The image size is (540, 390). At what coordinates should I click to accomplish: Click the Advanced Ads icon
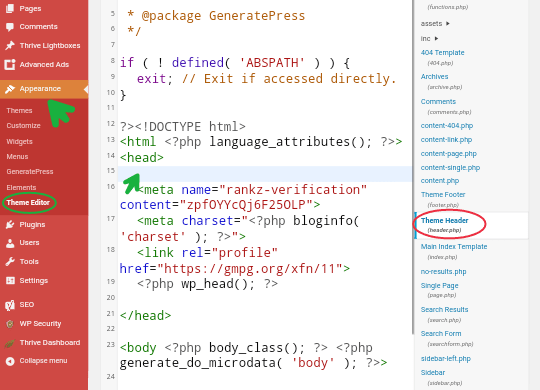point(10,64)
